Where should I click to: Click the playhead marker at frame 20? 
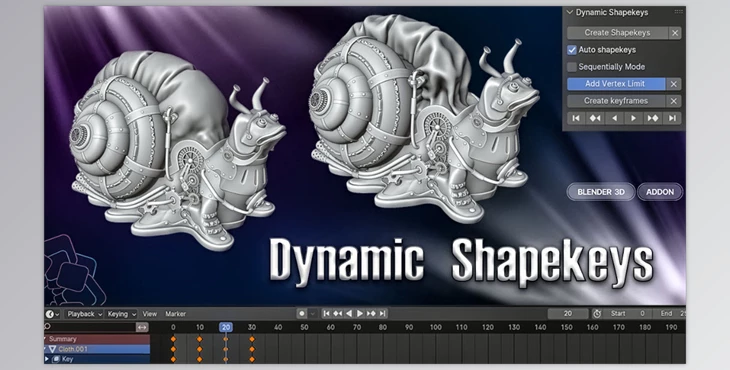tap(226, 327)
